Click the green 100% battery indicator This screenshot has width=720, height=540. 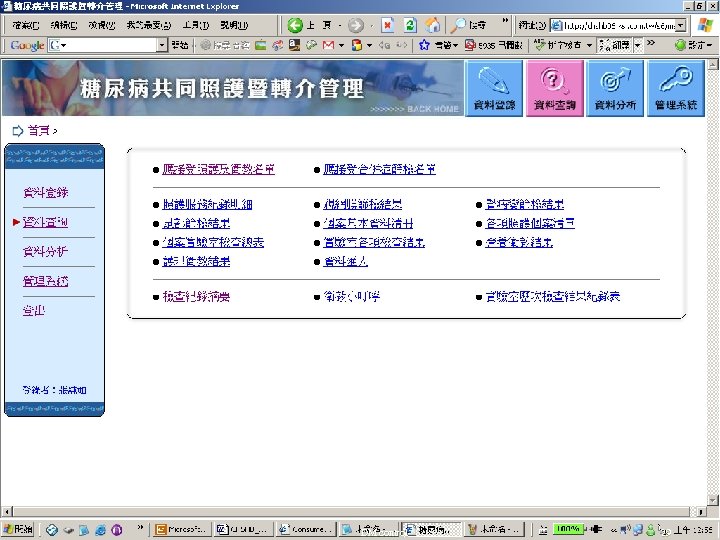568,529
